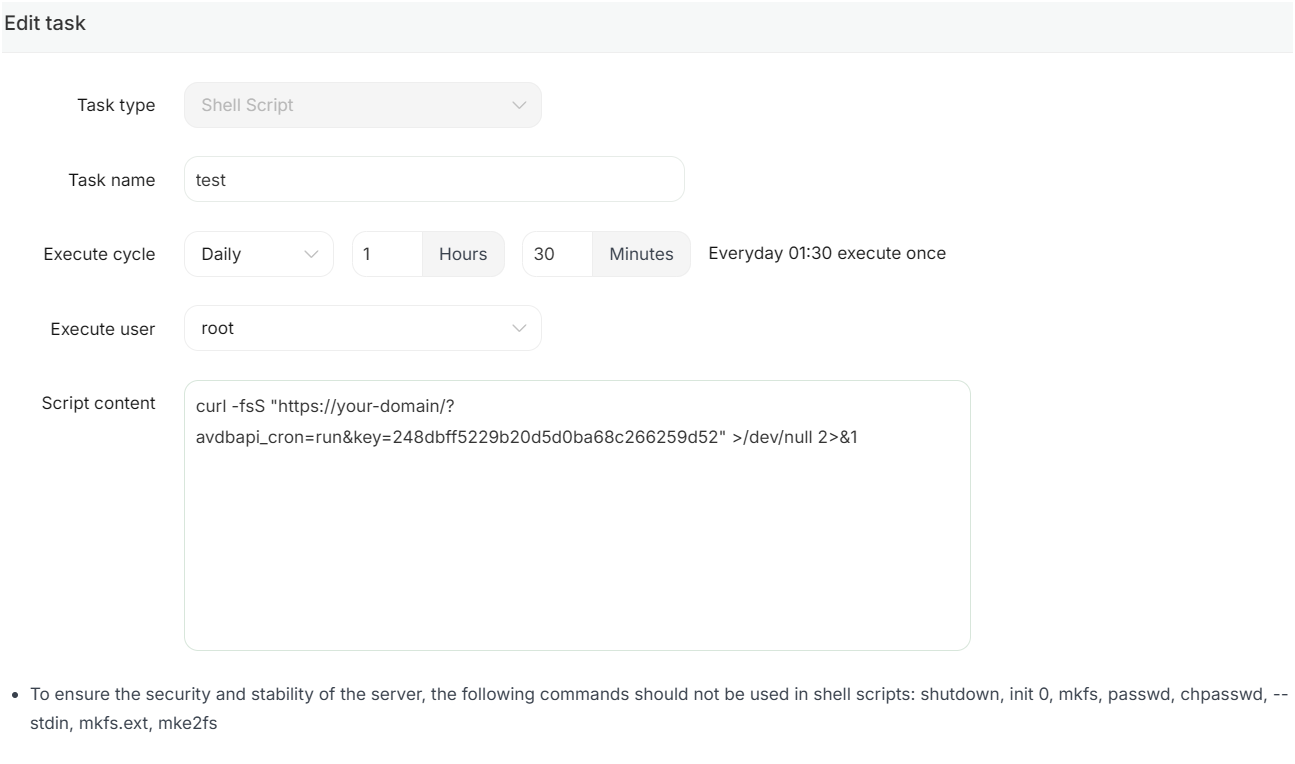Click the chevron arrow in Task type dropdown
This screenshot has width=1295, height=764.
(518, 105)
